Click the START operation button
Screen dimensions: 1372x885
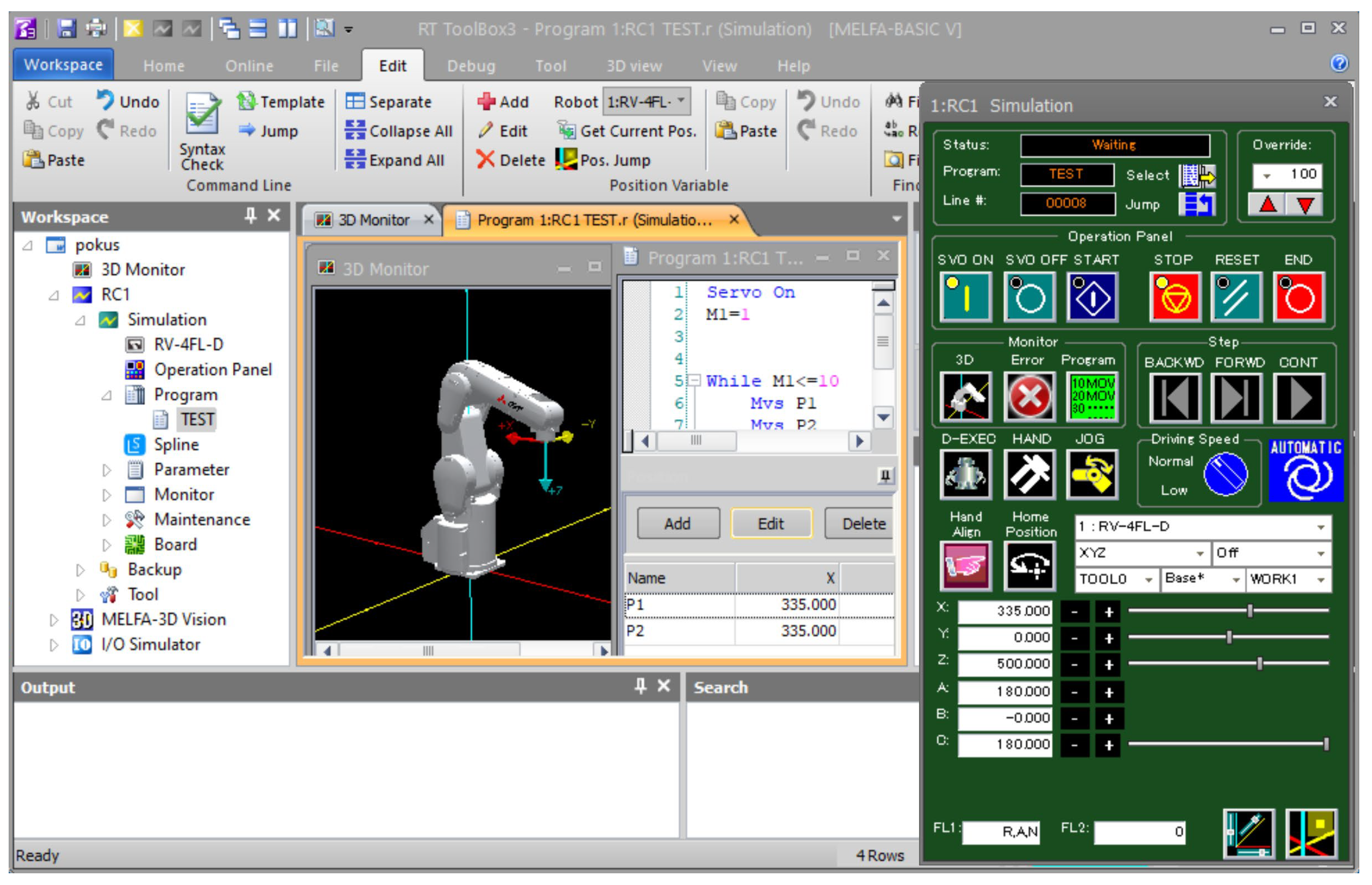pyautogui.click(x=1091, y=297)
